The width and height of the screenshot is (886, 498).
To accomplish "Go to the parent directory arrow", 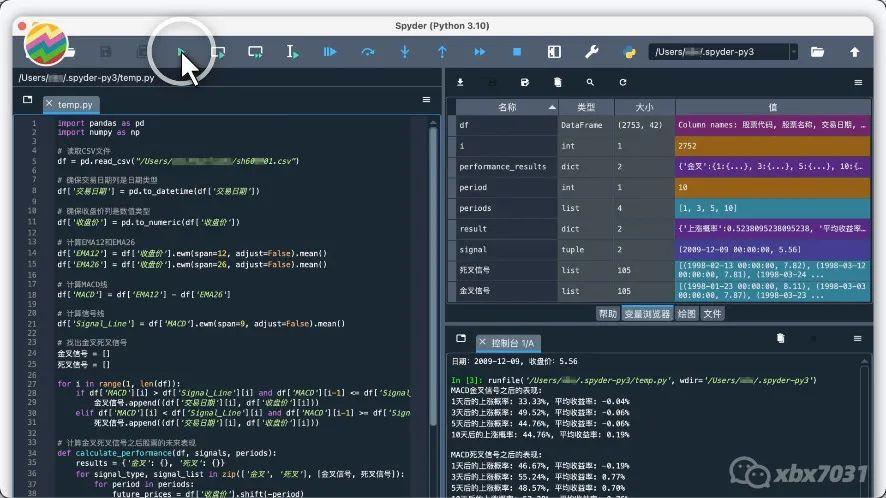I will (x=855, y=51).
